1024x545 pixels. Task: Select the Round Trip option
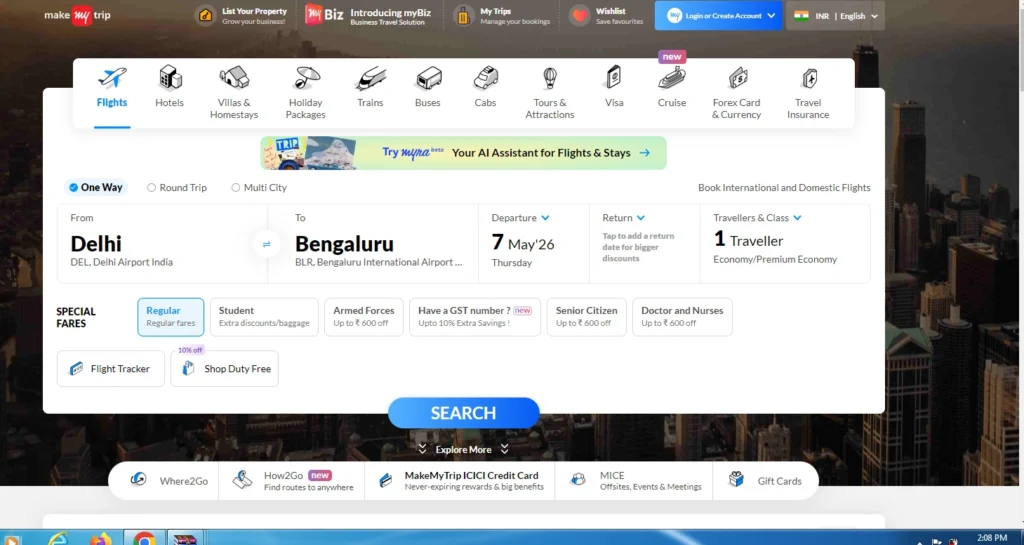point(177,187)
